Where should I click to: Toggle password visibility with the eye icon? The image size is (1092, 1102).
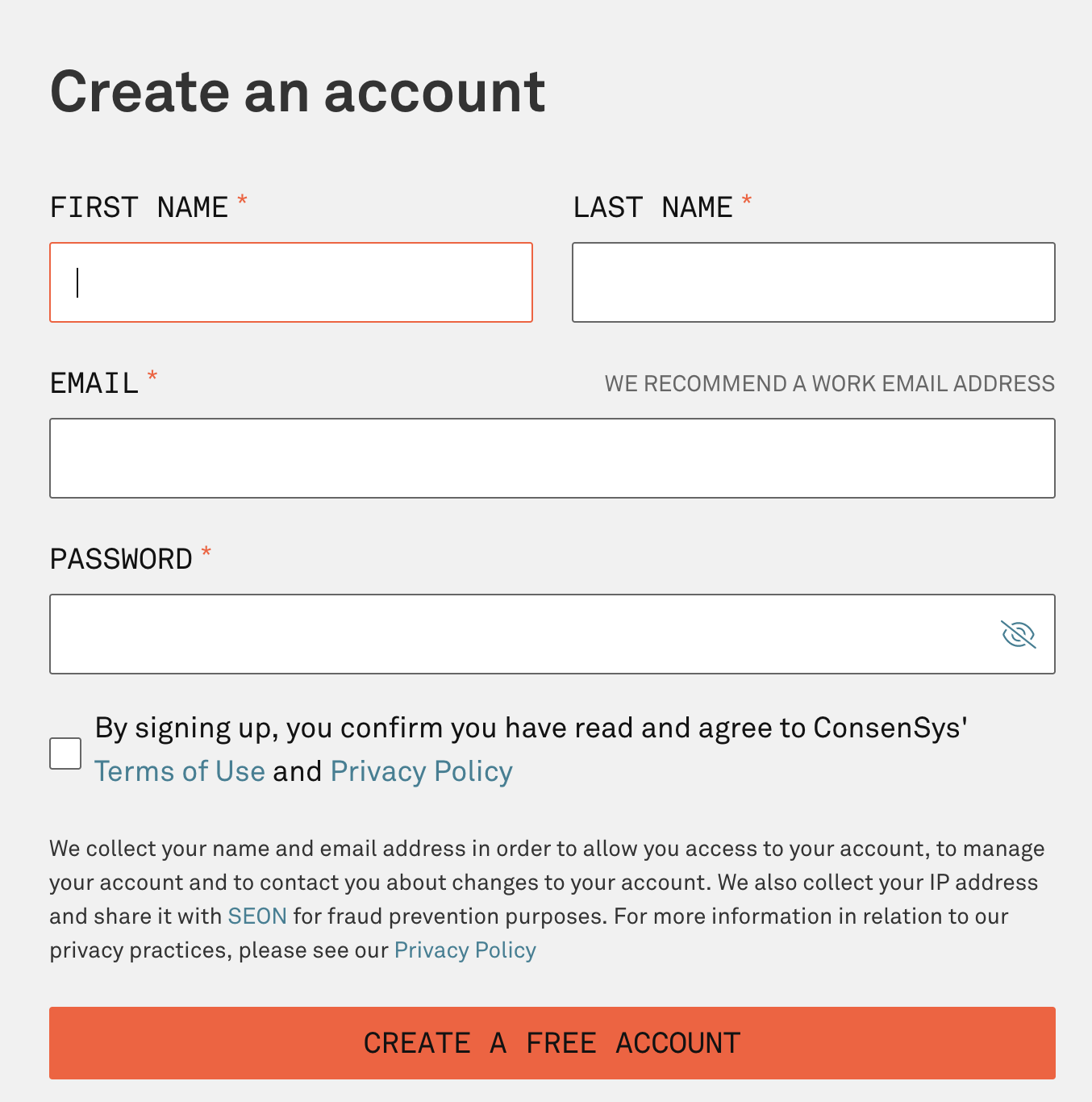(1018, 634)
